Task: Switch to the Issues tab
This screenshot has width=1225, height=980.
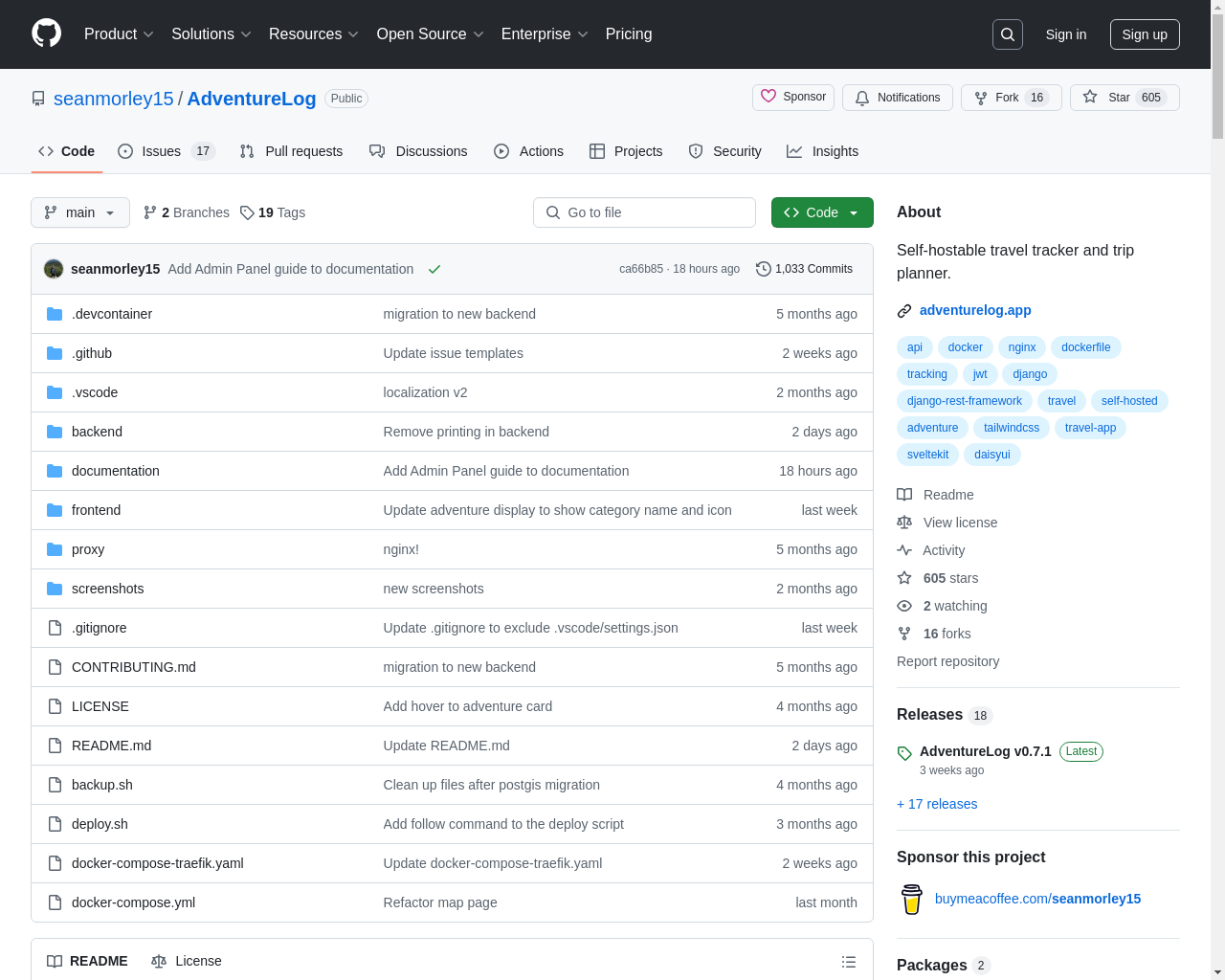Action: [x=161, y=151]
